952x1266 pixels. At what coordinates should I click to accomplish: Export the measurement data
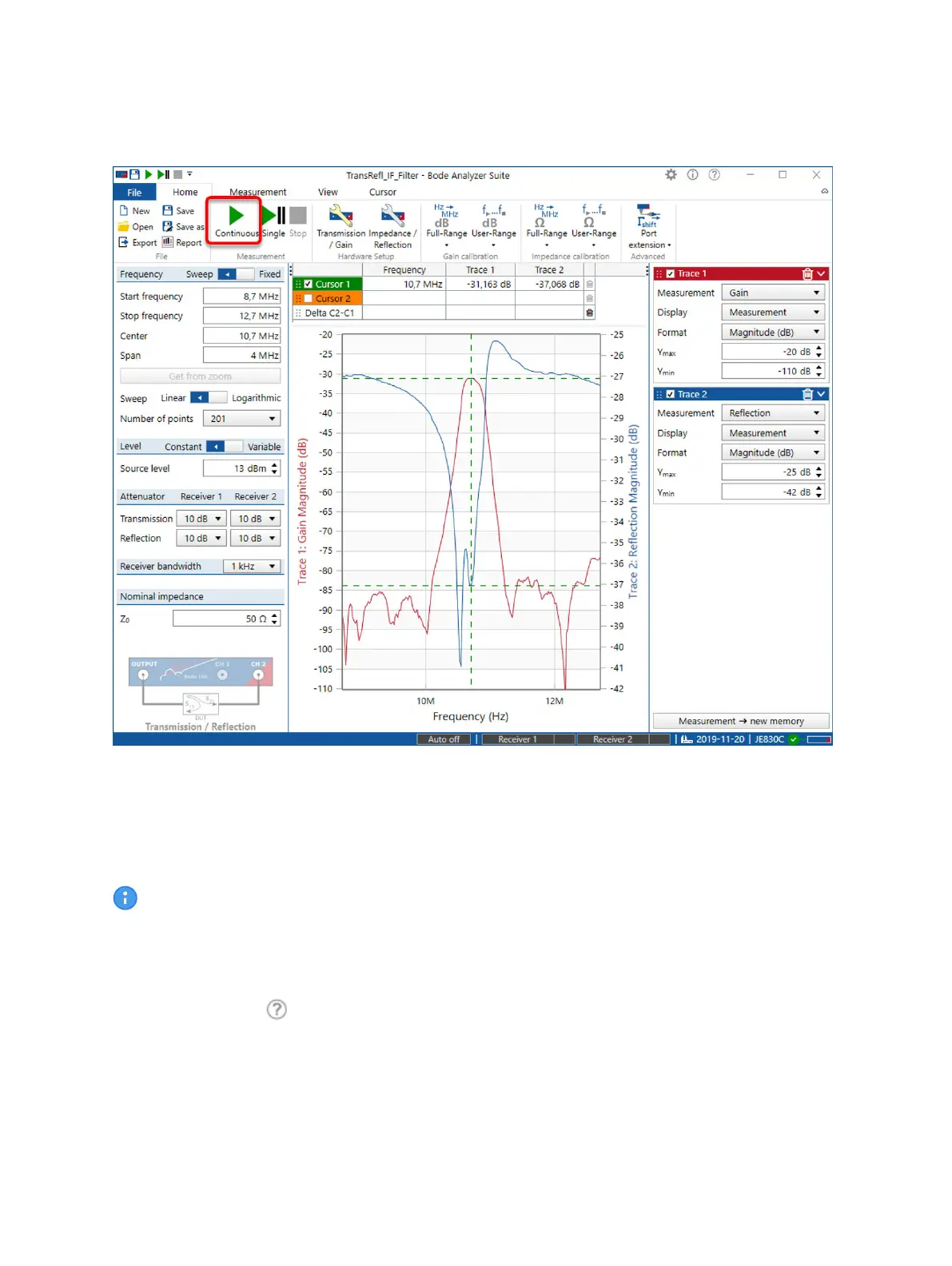coord(137,243)
